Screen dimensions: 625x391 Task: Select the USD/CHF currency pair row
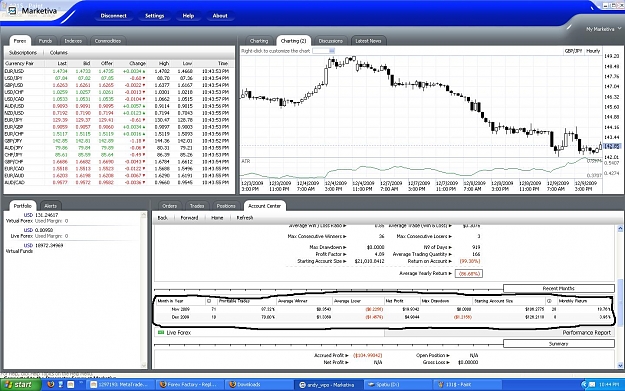tap(119, 92)
